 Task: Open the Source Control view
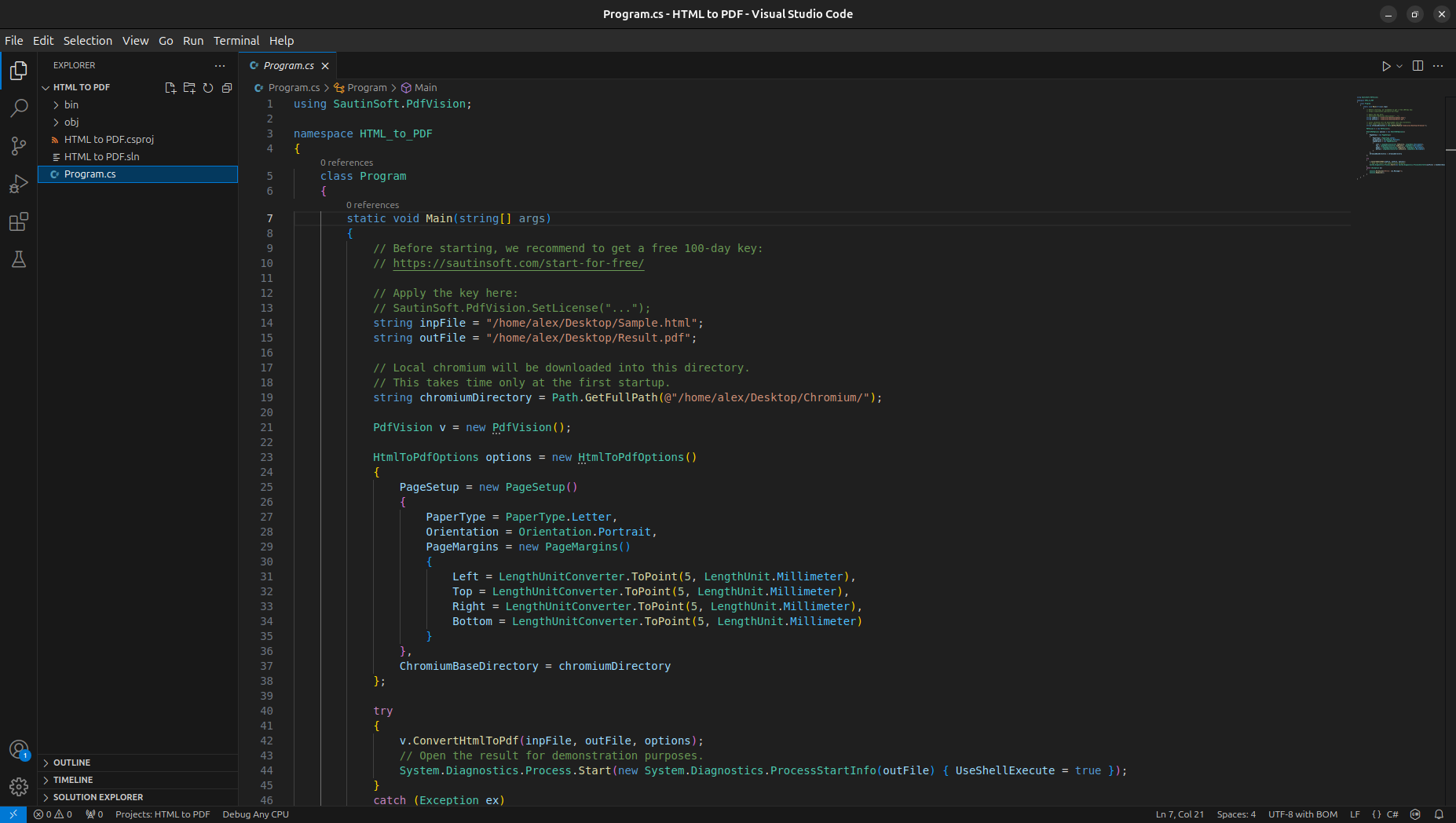tap(19, 146)
